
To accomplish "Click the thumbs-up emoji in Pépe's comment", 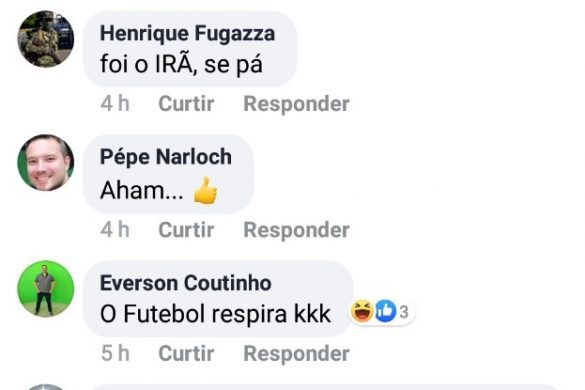I will pos(205,190).
